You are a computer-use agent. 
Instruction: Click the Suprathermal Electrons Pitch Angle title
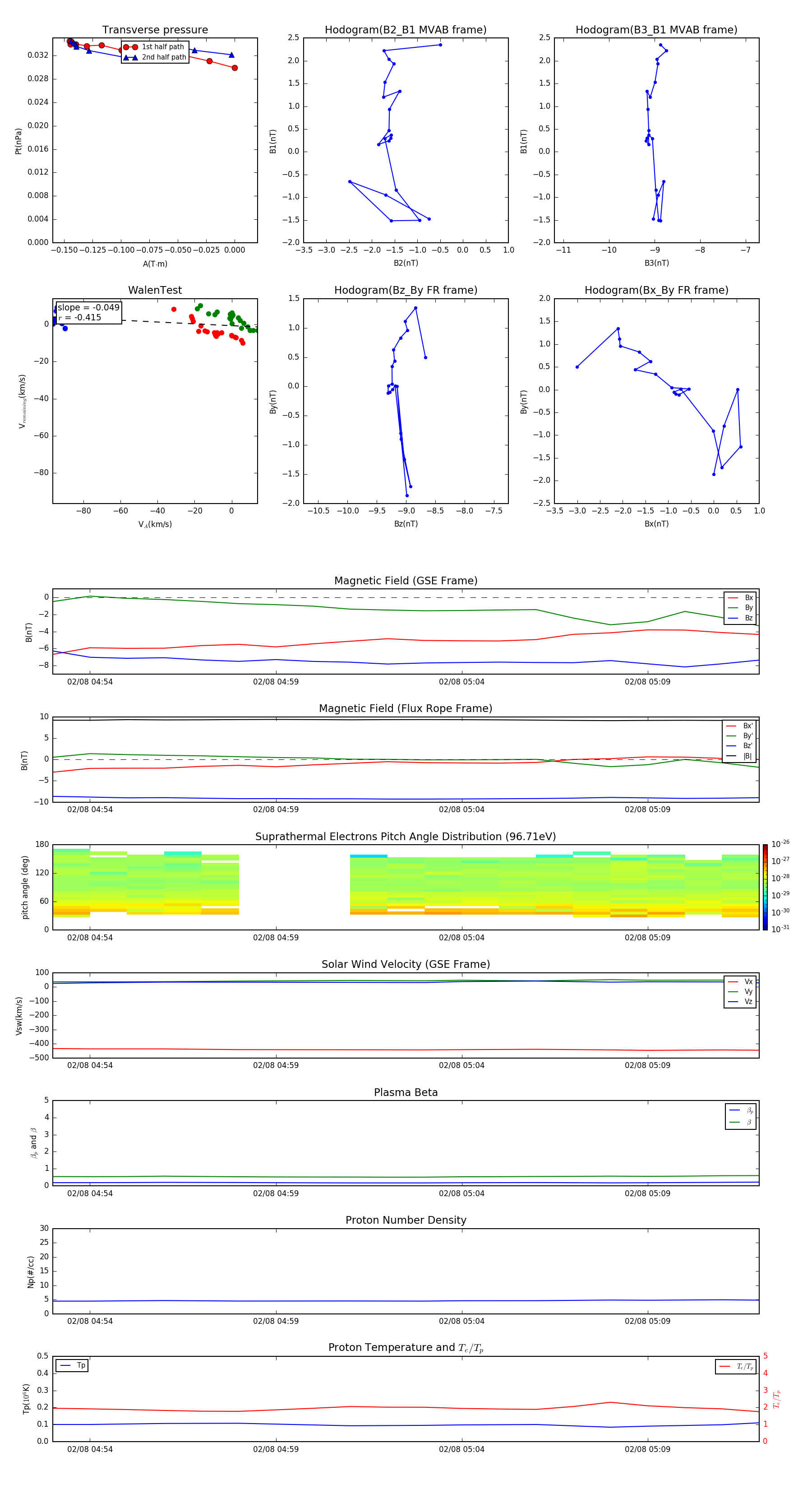point(406,837)
